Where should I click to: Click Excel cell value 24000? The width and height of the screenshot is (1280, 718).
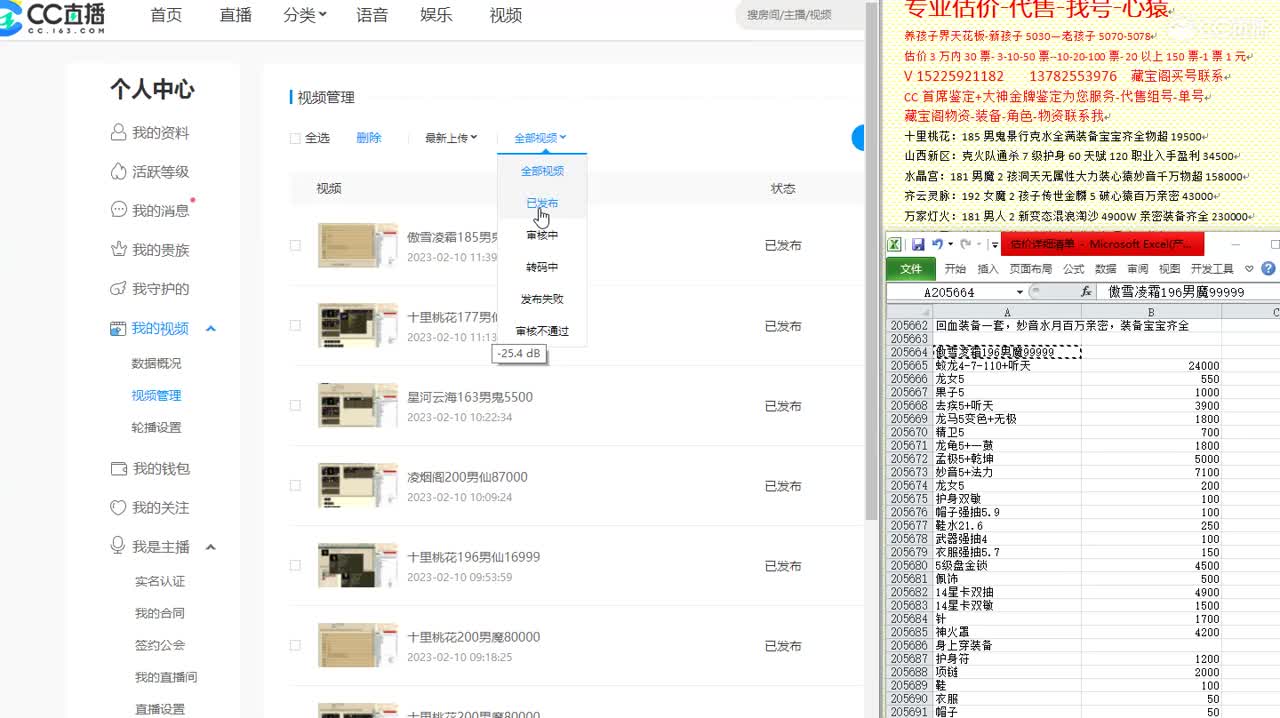click(x=1151, y=366)
